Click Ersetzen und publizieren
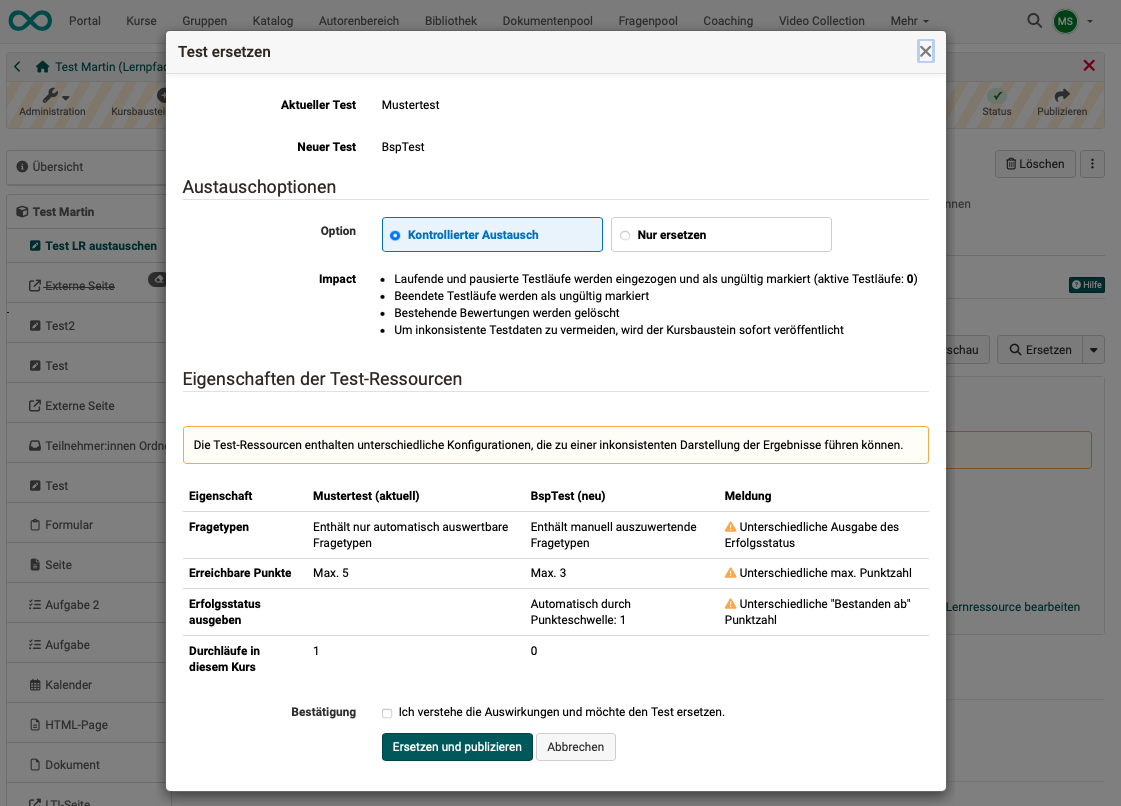1121x806 pixels. 457,747
